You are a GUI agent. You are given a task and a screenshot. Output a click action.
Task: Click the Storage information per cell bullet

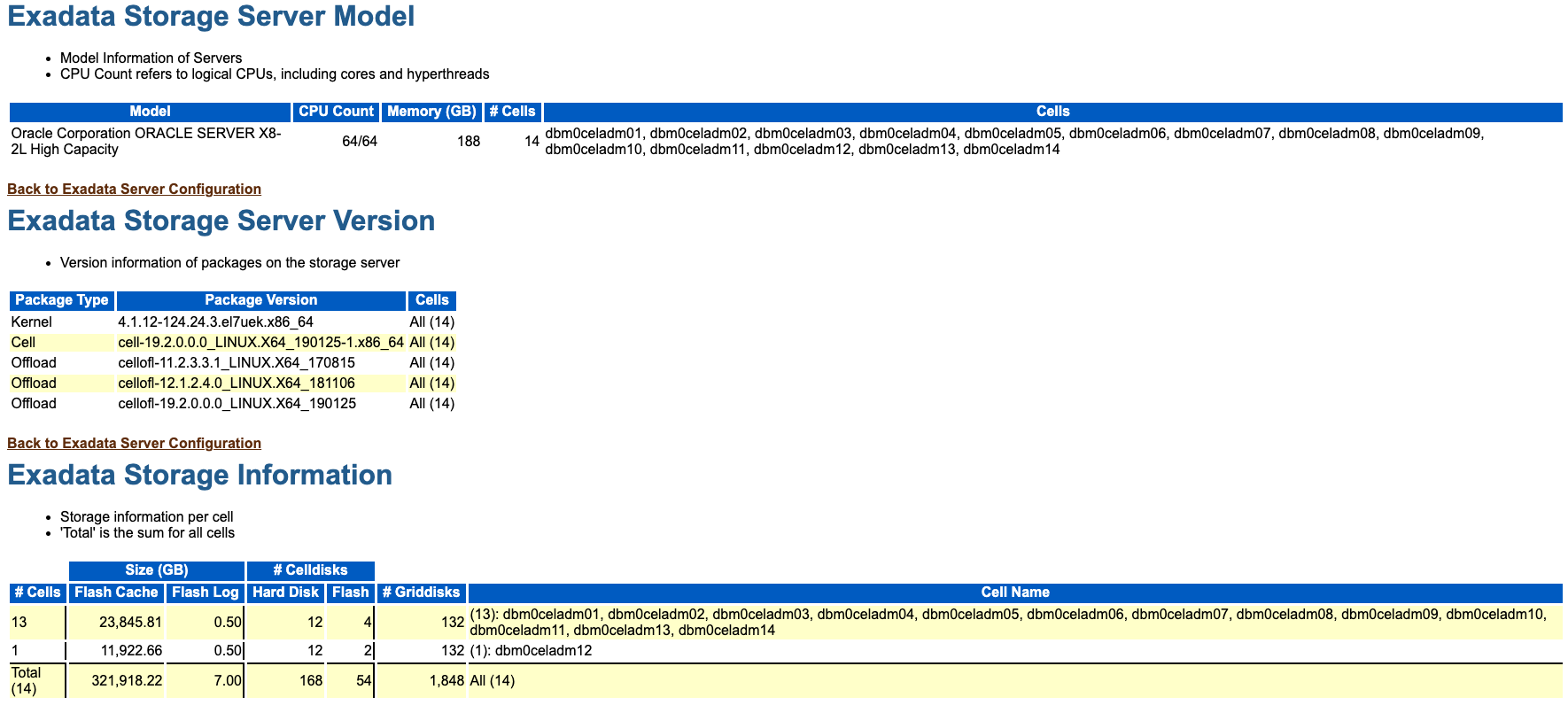(x=146, y=517)
